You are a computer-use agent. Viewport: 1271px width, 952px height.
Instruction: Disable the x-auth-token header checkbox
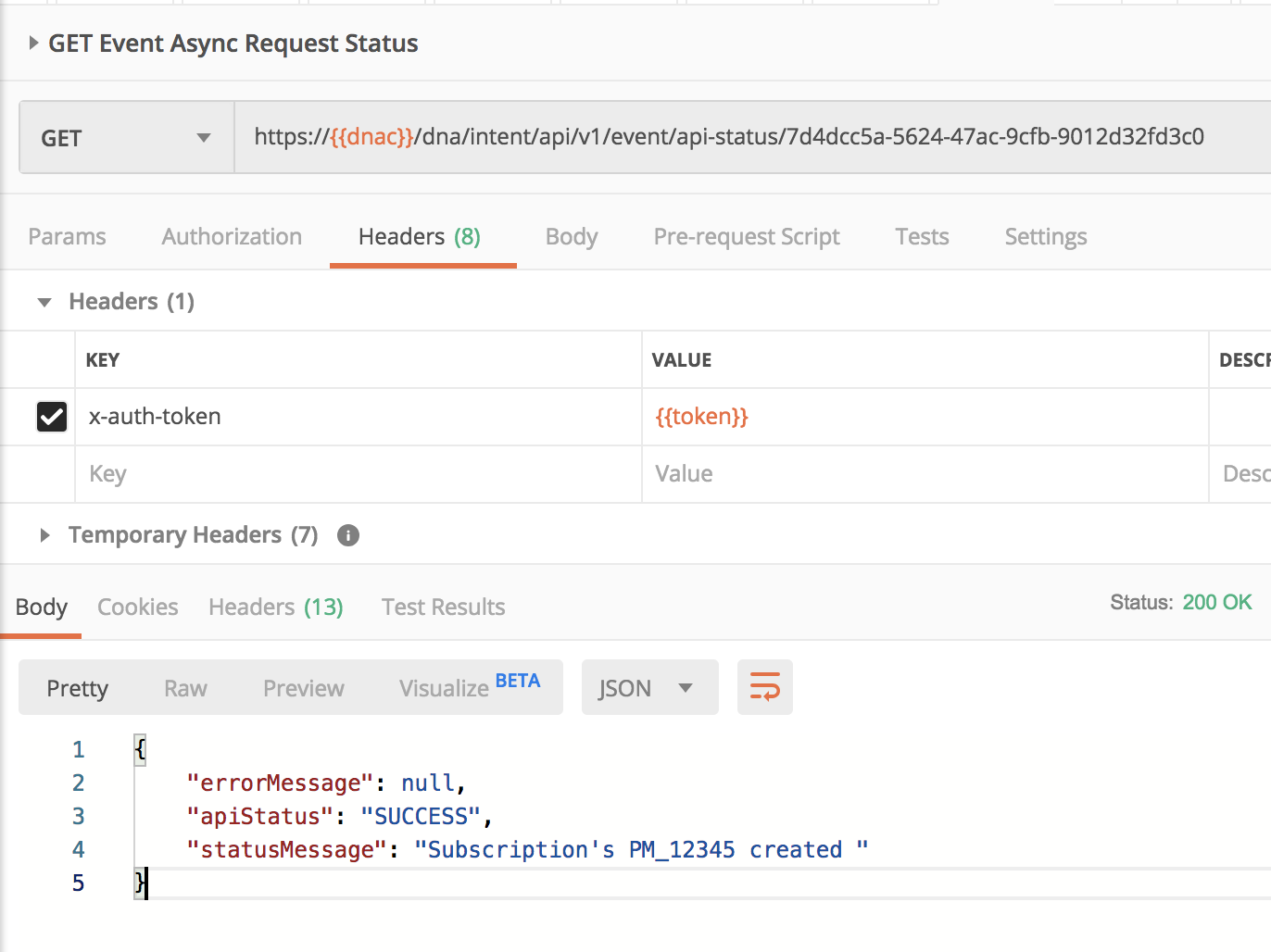tap(51, 417)
